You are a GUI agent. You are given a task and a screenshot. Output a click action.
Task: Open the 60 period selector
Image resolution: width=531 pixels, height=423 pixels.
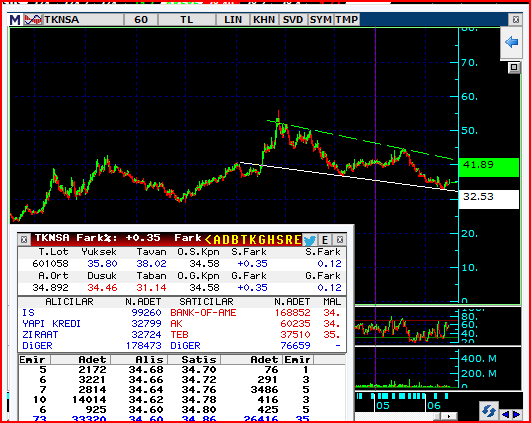point(141,20)
